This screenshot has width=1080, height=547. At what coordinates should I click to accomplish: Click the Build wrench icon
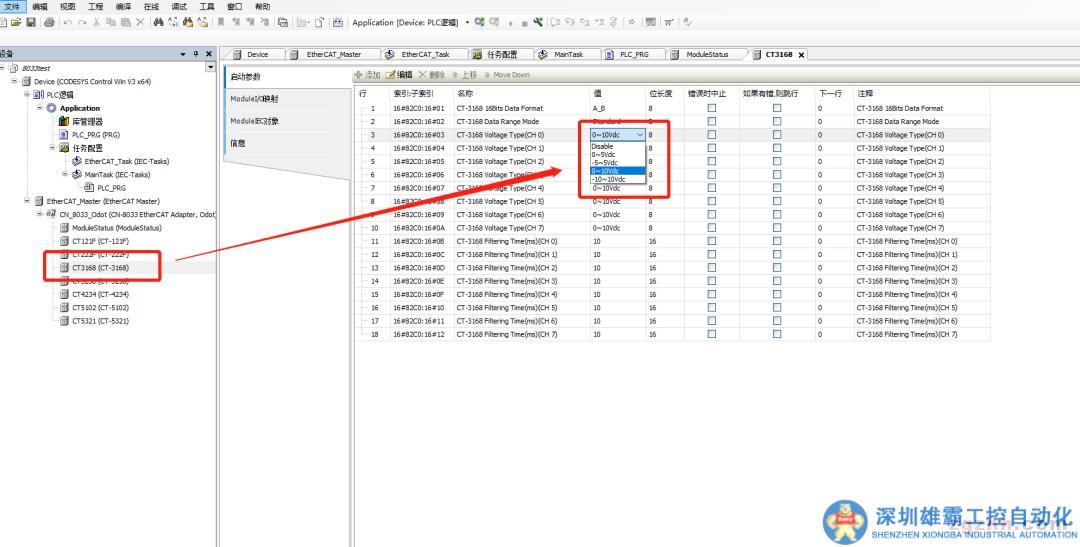538,22
